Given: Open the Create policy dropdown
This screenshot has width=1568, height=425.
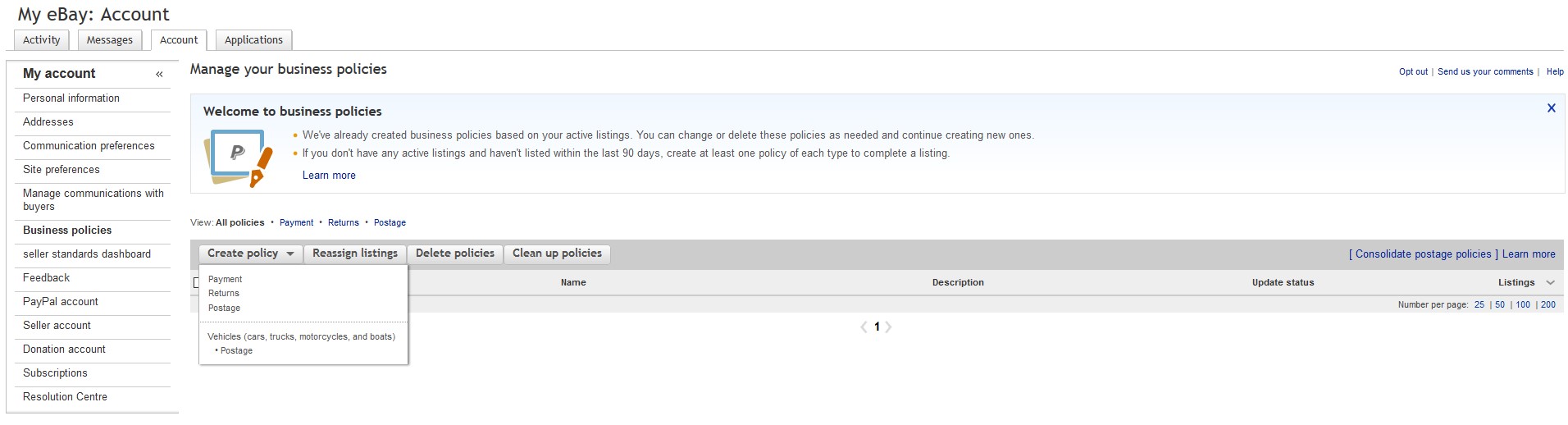Looking at the screenshot, I should coord(251,254).
